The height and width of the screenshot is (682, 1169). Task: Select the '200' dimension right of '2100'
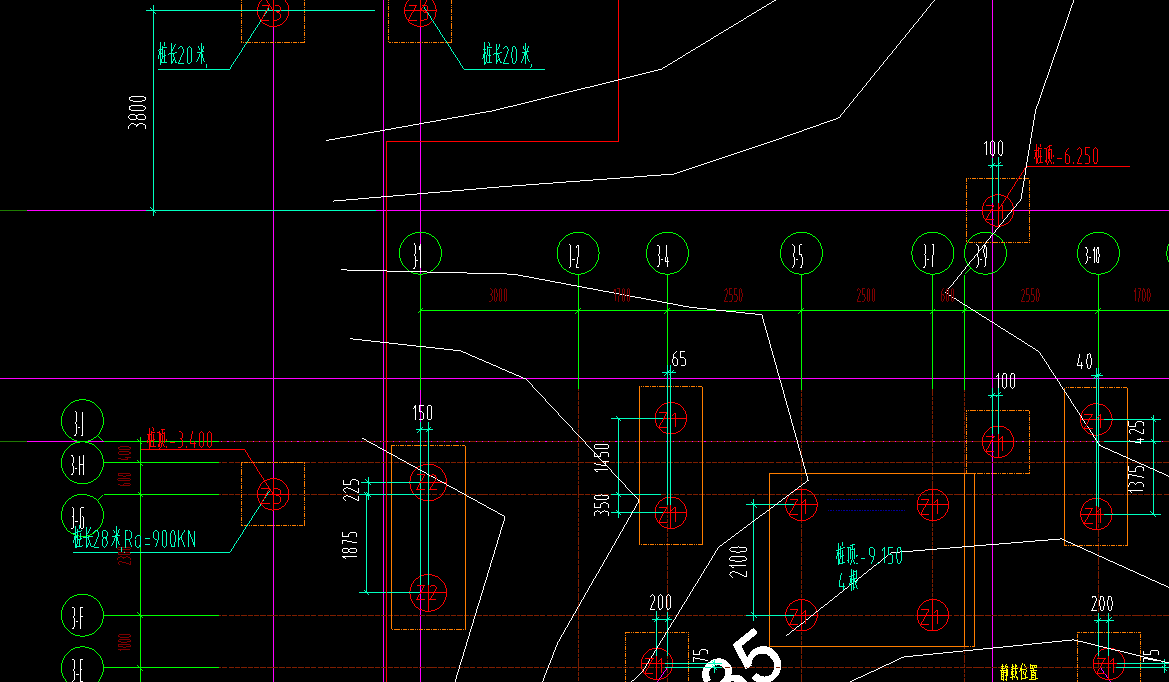click(x=661, y=602)
